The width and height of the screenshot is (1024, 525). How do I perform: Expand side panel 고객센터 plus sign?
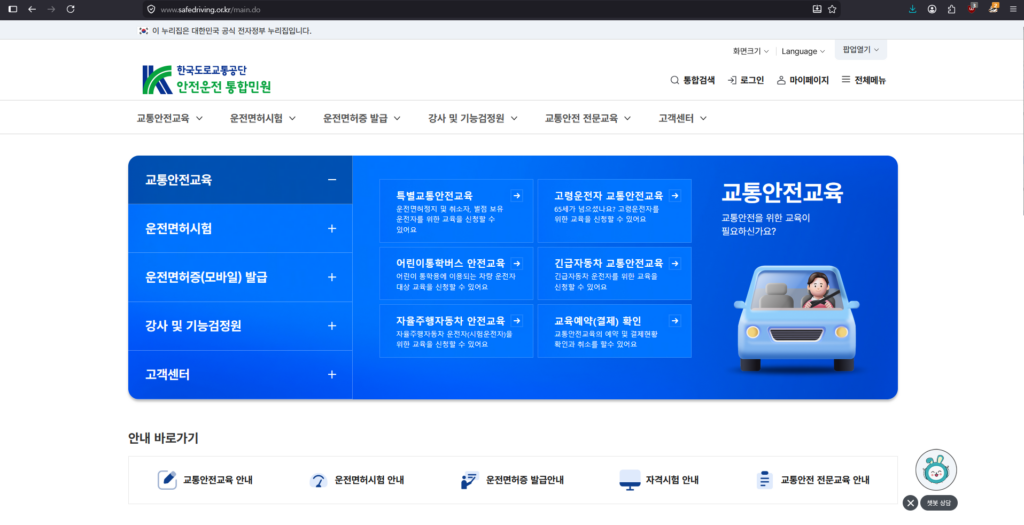(332, 374)
